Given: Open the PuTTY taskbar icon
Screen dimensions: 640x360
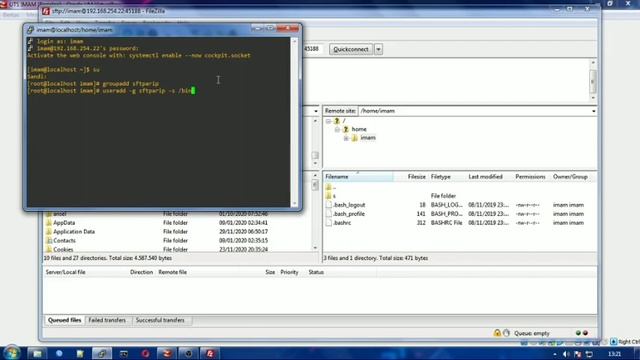Looking at the screenshot, I should pos(101,353).
